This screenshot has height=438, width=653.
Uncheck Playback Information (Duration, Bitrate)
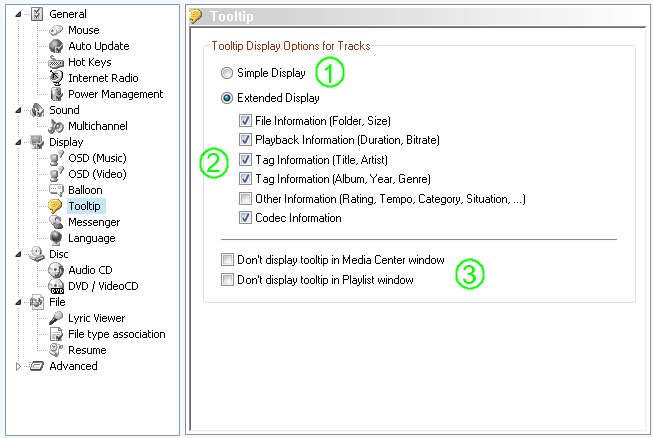(x=245, y=140)
